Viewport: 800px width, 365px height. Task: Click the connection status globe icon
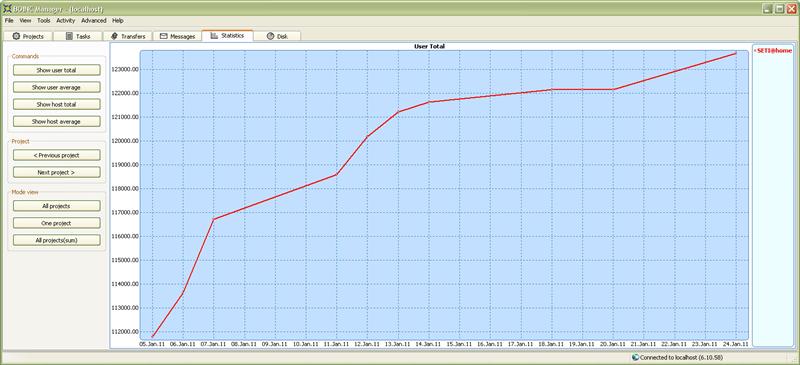[635, 358]
